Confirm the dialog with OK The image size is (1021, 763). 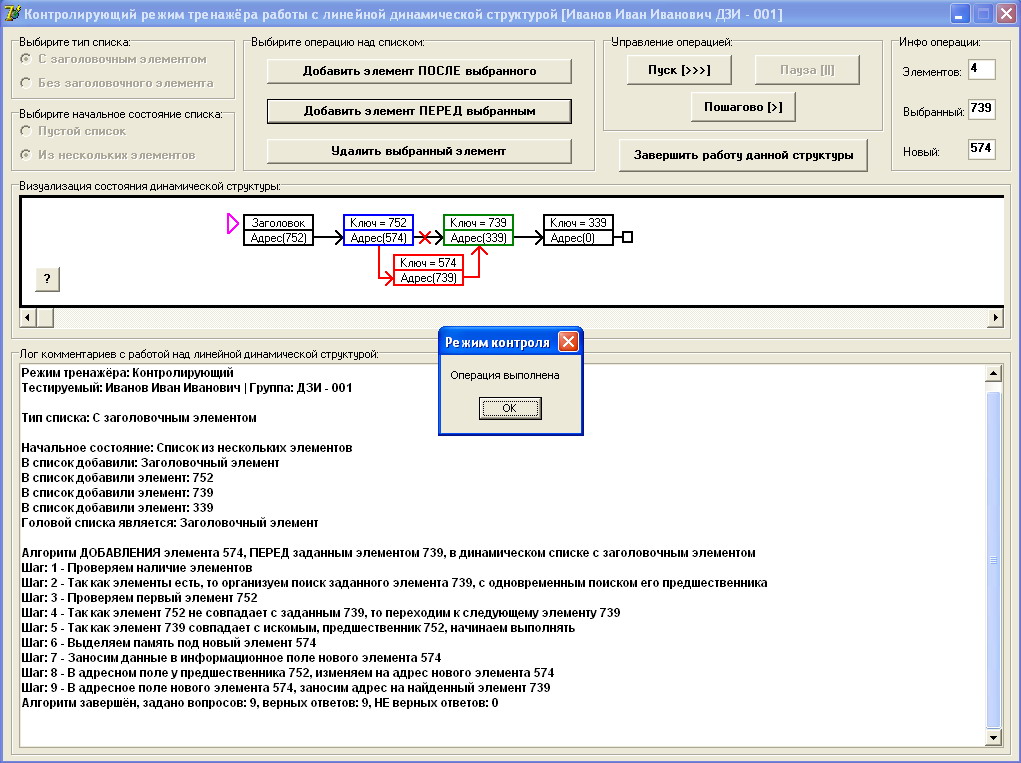[510, 408]
